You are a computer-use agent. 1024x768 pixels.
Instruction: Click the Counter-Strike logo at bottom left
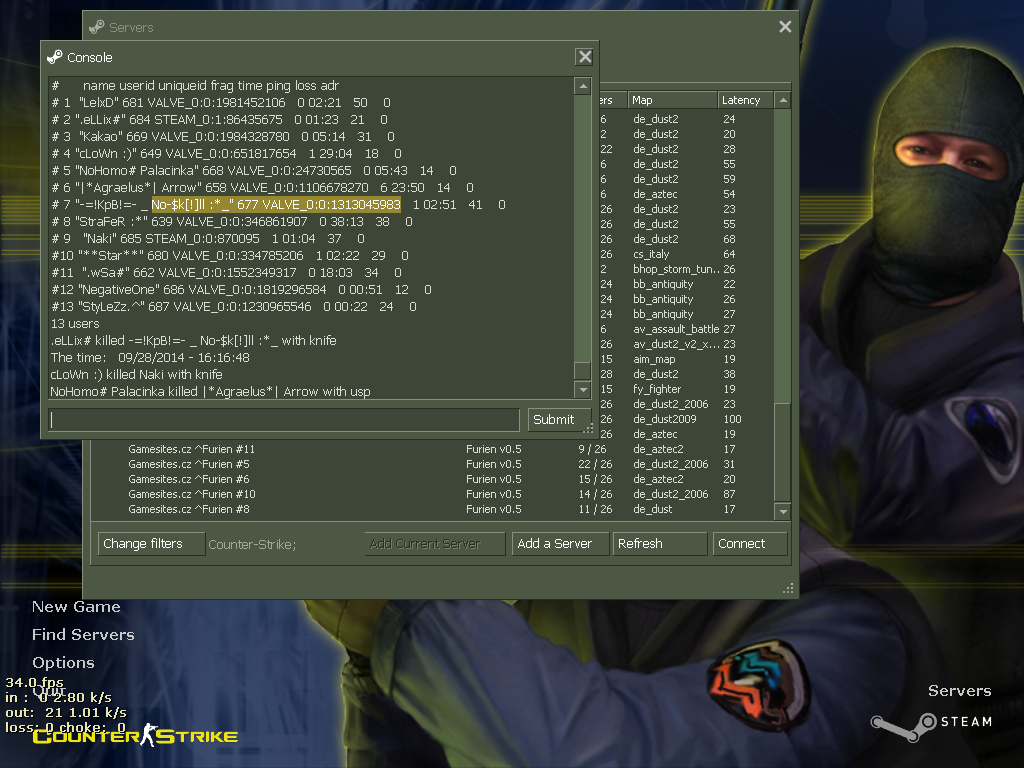click(135, 735)
